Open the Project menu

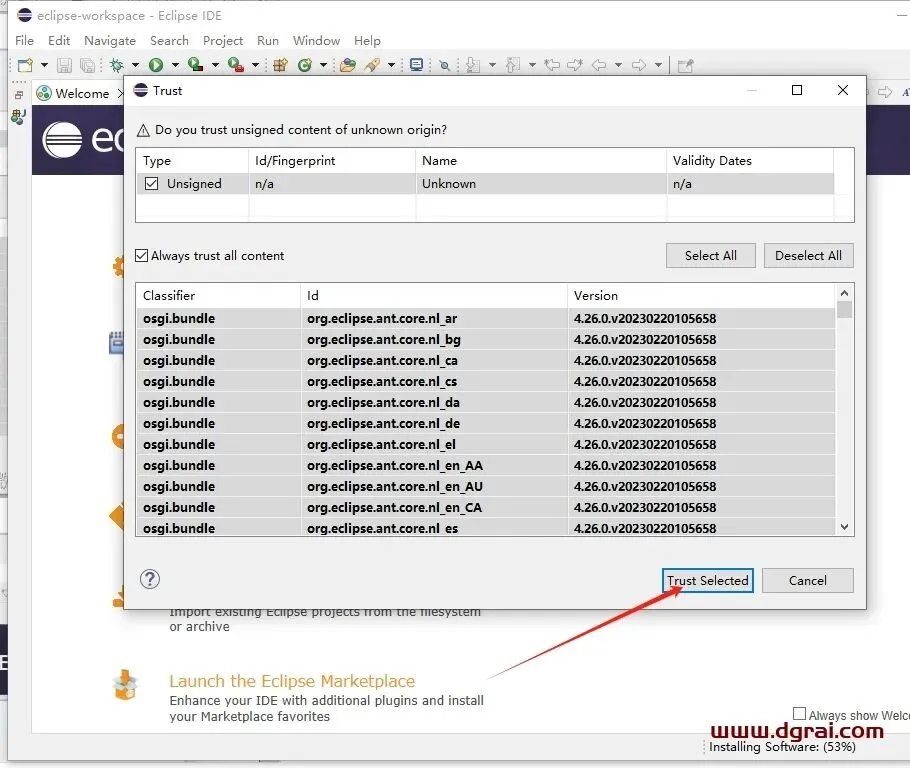[223, 41]
